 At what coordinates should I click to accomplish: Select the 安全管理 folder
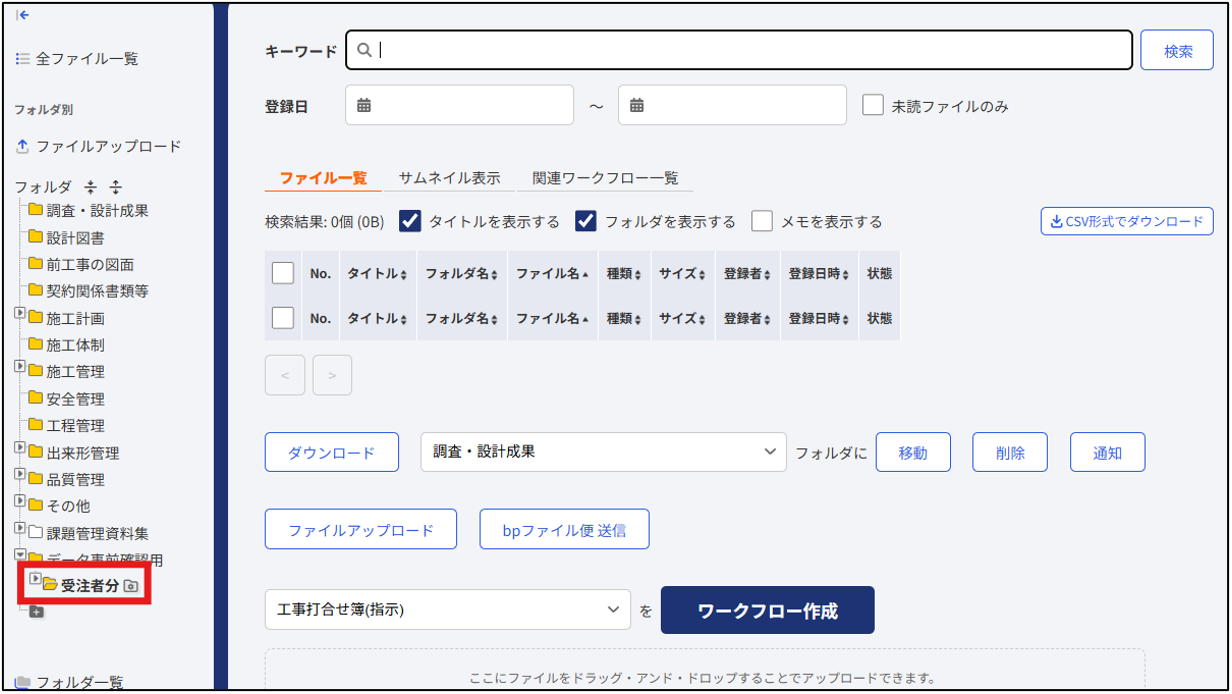tap(66, 399)
